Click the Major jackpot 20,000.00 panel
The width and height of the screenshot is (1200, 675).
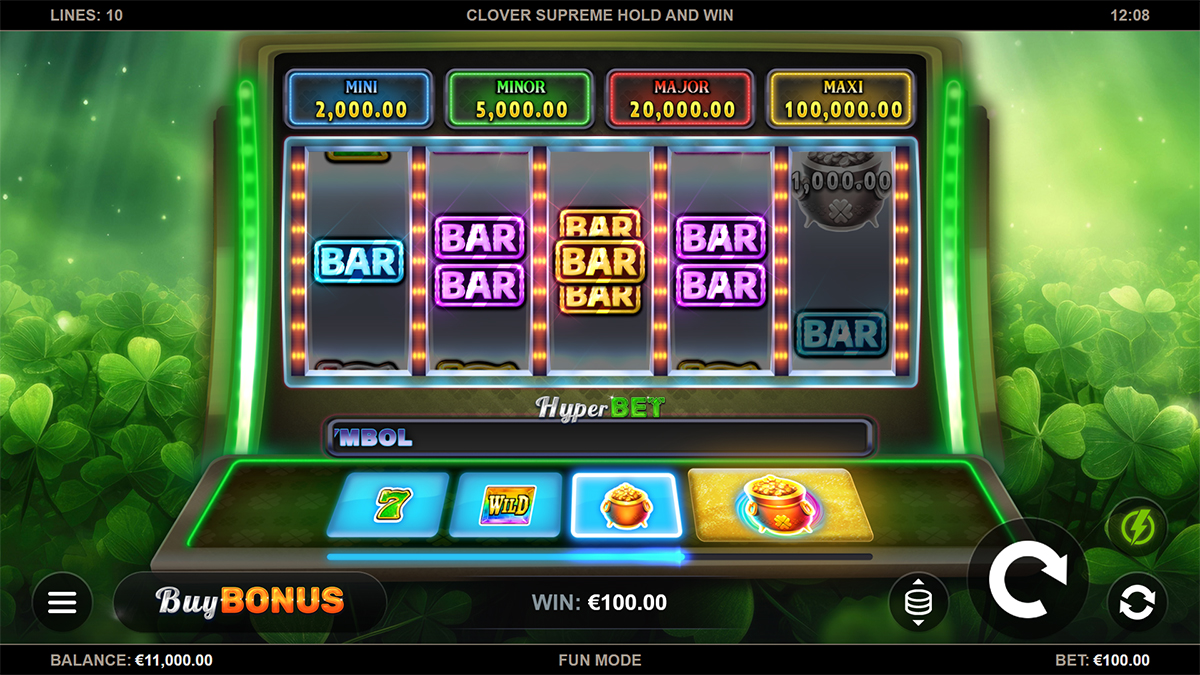pos(680,99)
